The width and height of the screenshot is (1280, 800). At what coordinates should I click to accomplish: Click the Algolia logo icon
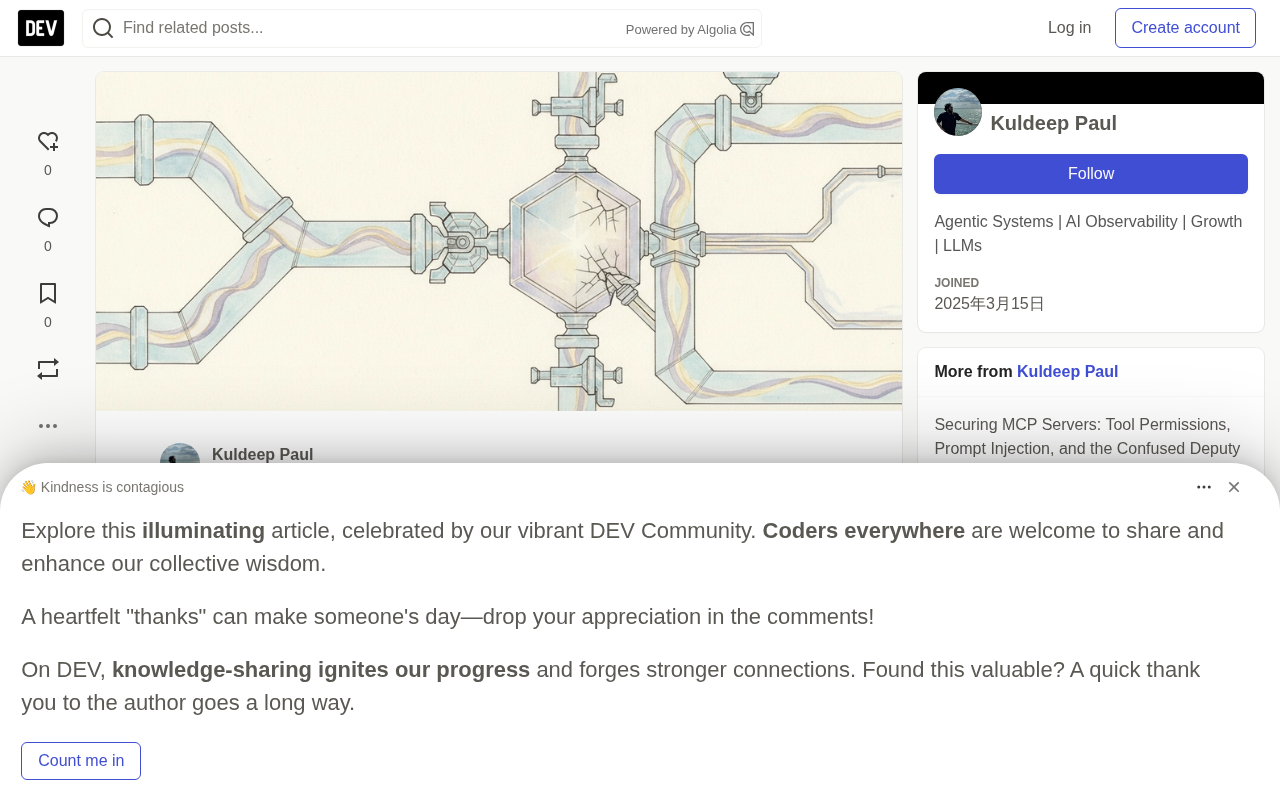747,29
